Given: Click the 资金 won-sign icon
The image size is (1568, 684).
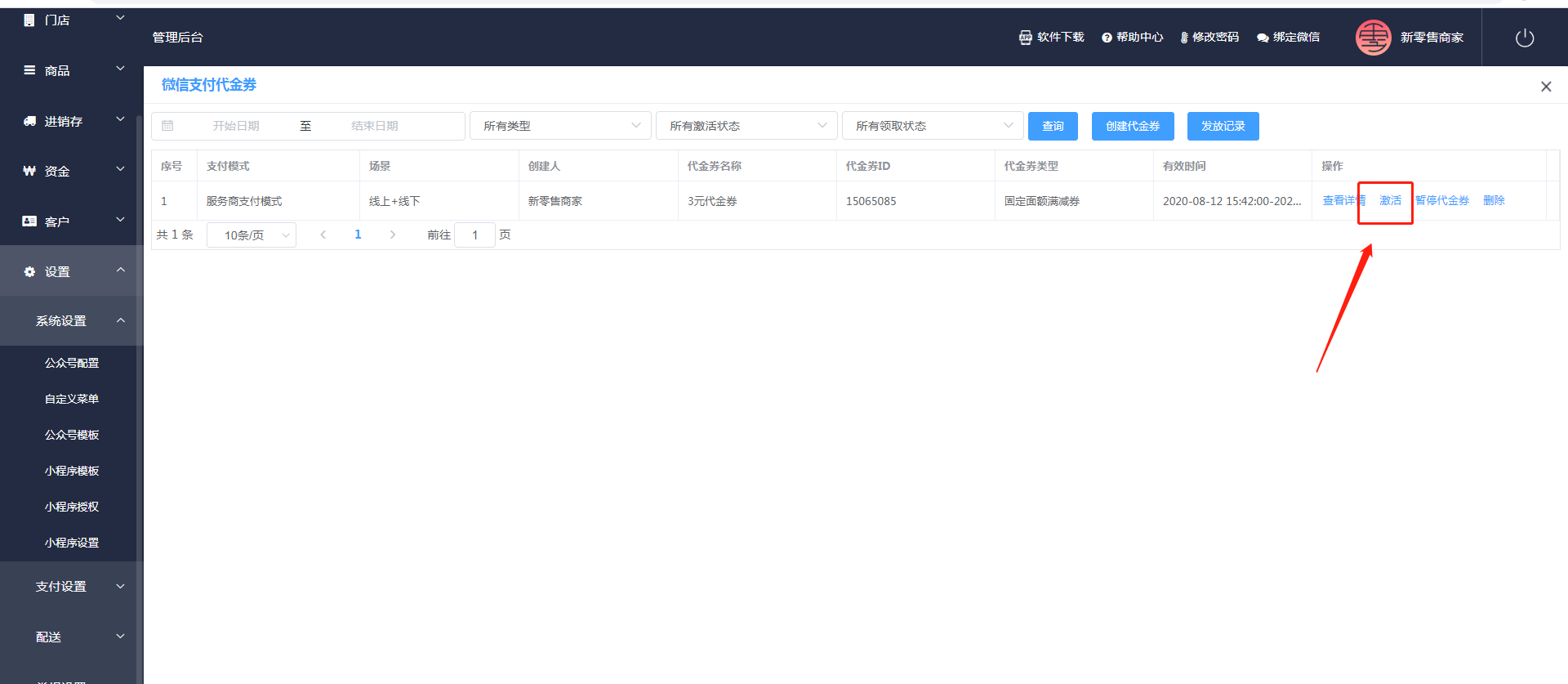Looking at the screenshot, I should (x=29, y=171).
